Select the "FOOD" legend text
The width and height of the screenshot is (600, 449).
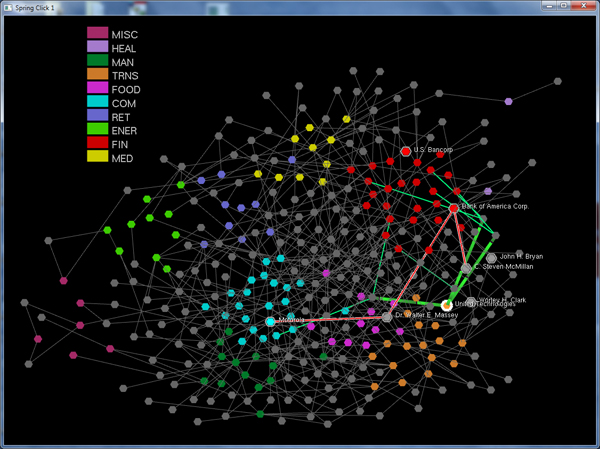pyautogui.click(x=126, y=90)
